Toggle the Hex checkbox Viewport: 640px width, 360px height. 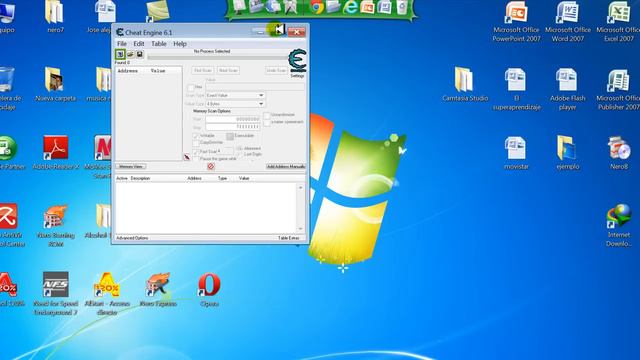coord(191,87)
